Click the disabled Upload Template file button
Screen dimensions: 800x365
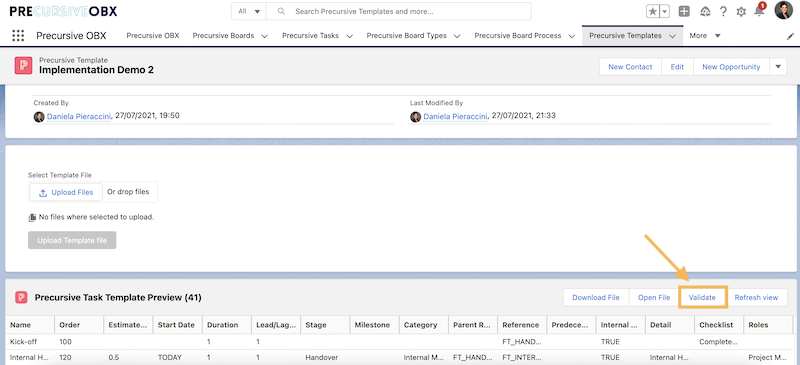72,240
